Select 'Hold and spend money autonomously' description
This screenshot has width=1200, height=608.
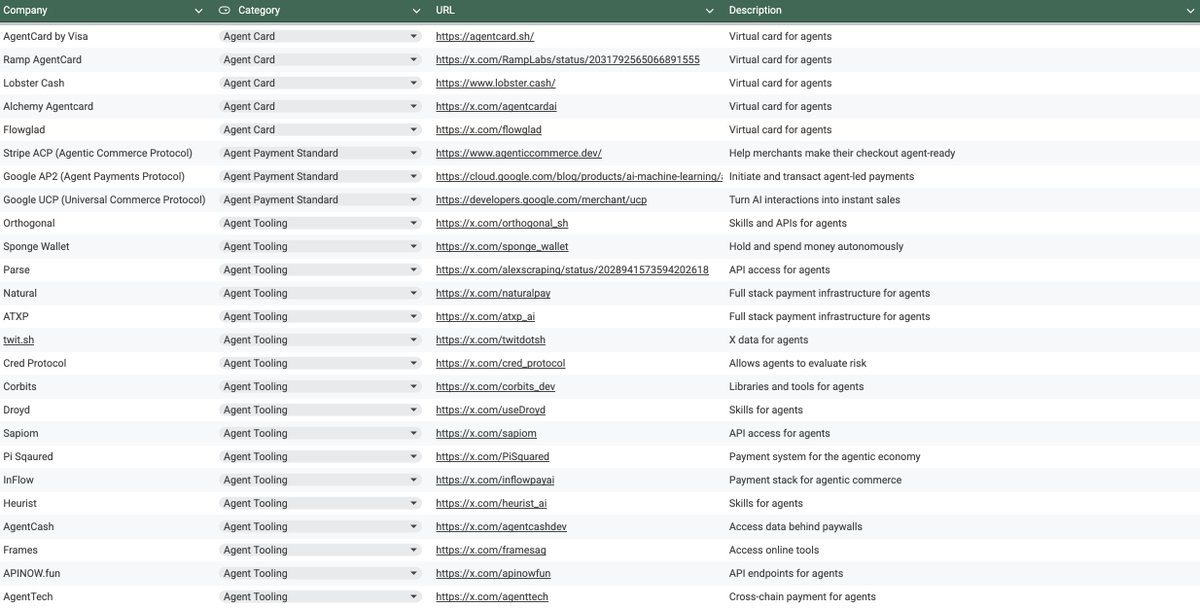coord(816,246)
